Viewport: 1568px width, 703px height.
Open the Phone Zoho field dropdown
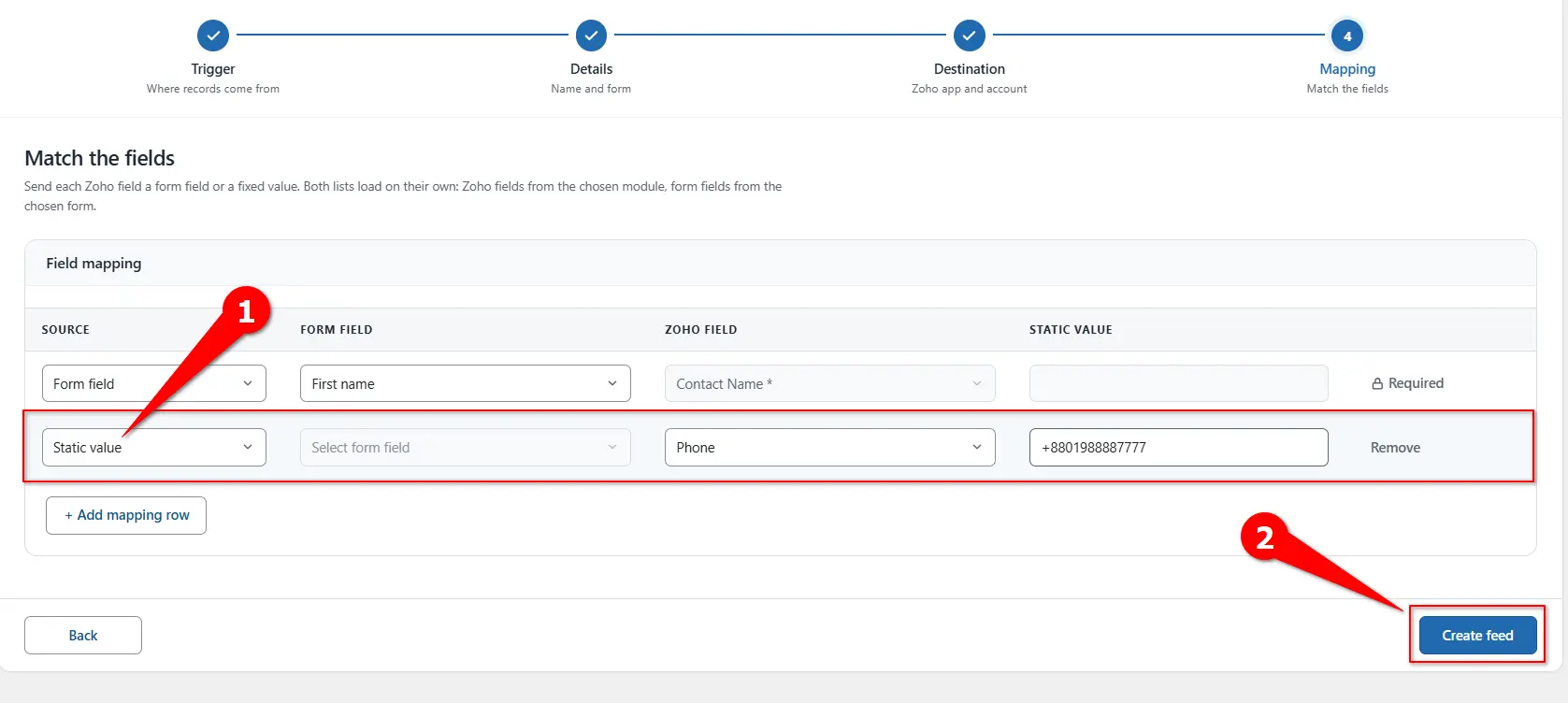830,447
